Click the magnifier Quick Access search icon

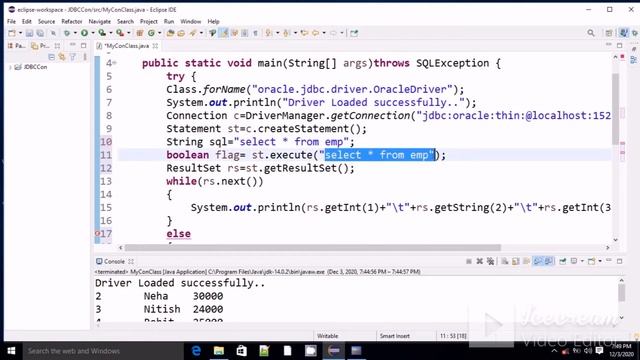click(x=591, y=33)
